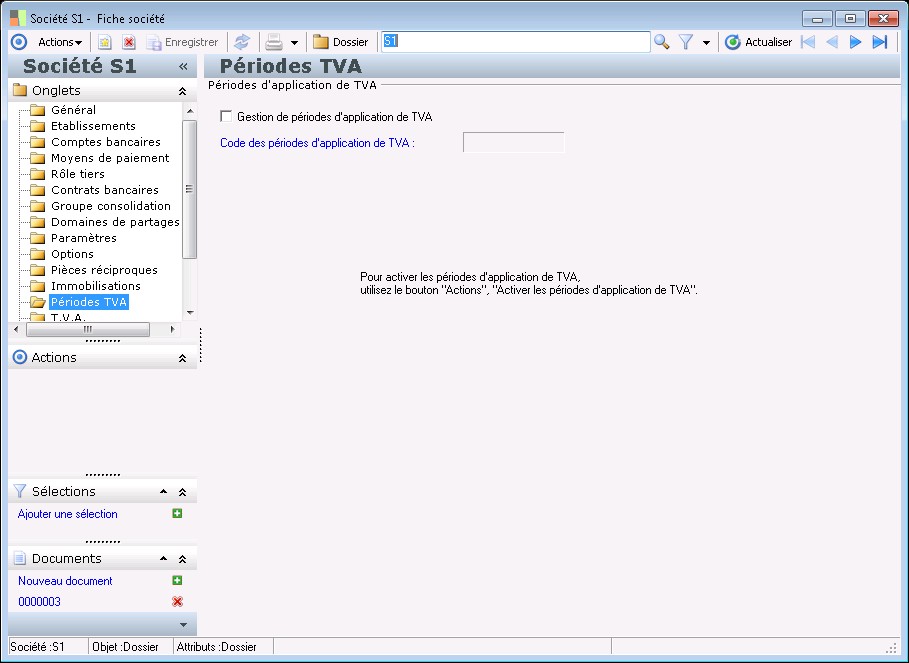Open the Dossier folder button
Viewport: 909px width, 663px height.
340,42
